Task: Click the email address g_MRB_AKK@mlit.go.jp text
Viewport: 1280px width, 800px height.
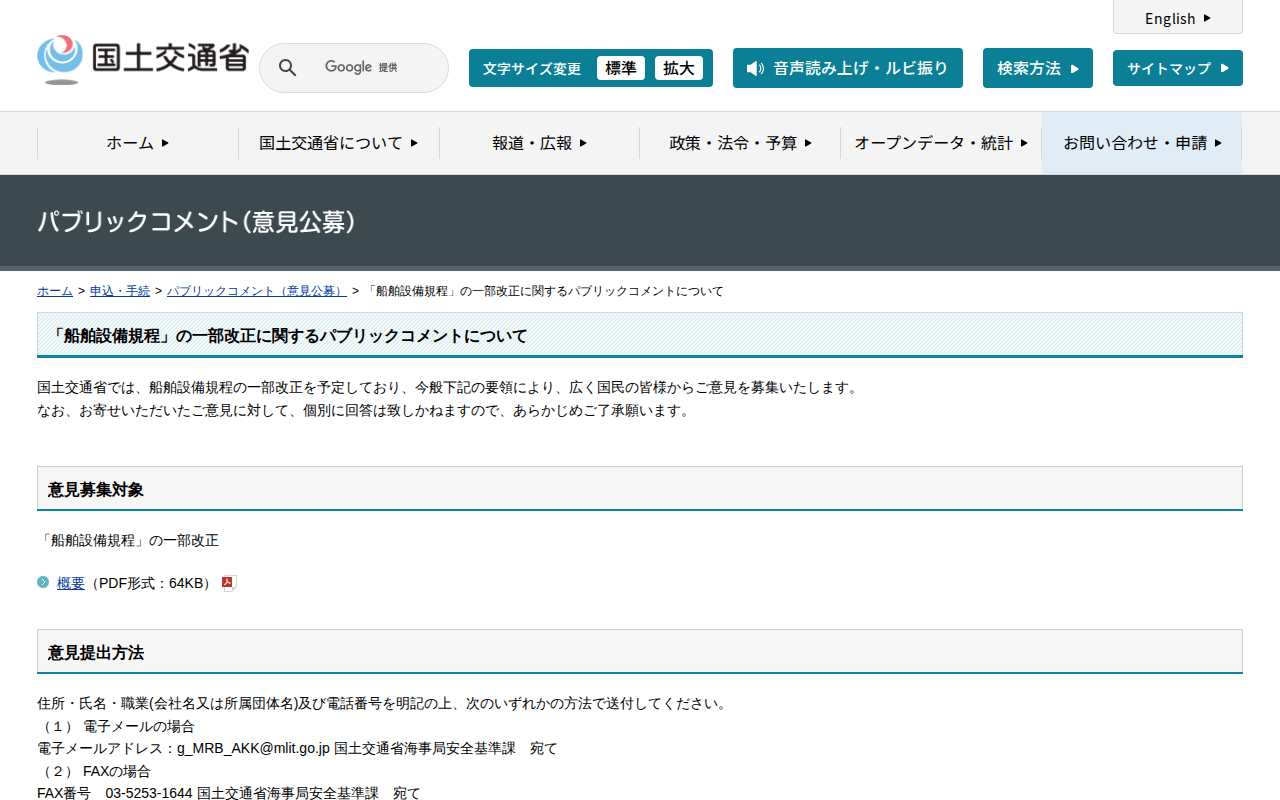Action: (254, 748)
